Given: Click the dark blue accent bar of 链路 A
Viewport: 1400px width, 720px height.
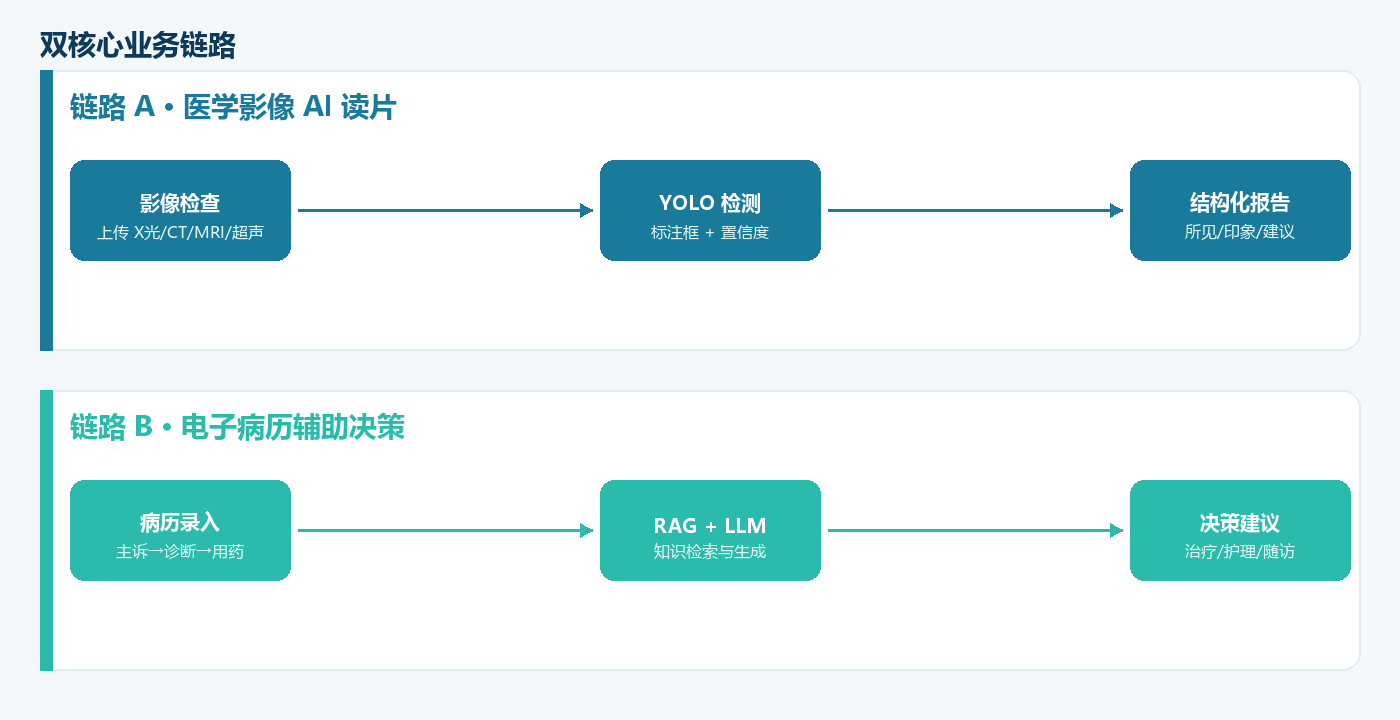Looking at the screenshot, I should [46, 210].
